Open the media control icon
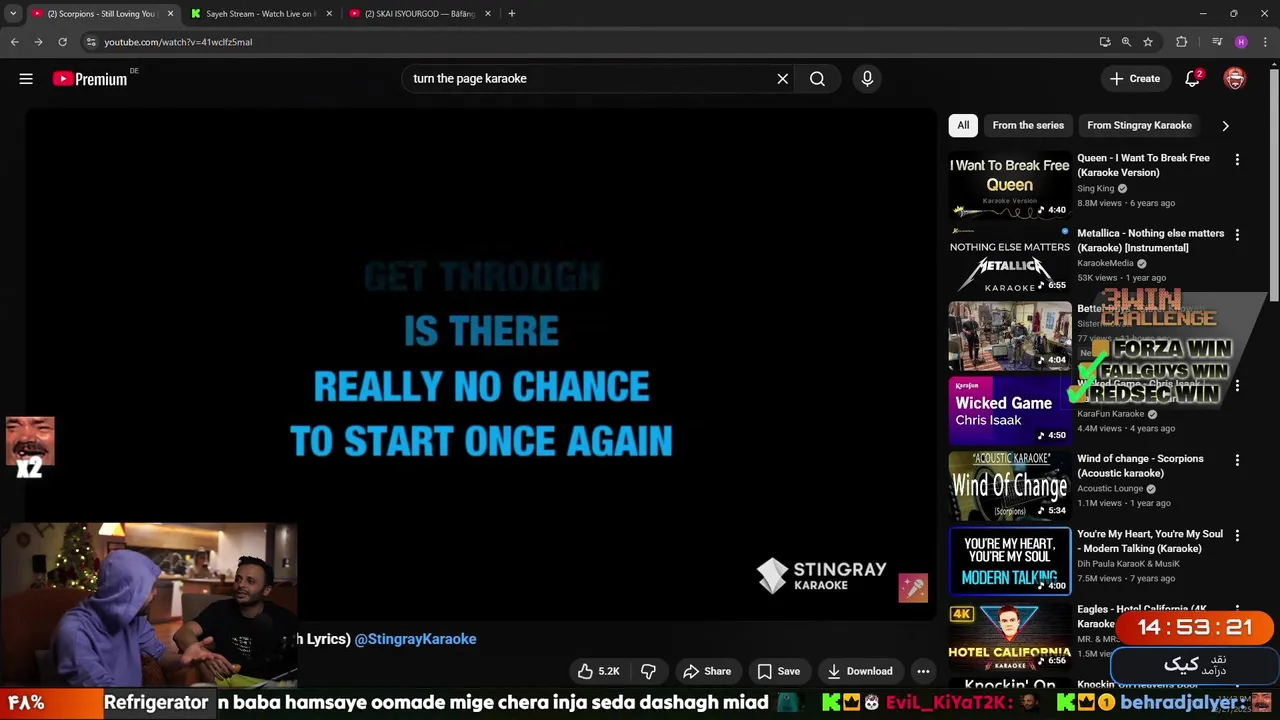The height and width of the screenshot is (720, 1280). tap(1216, 42)
